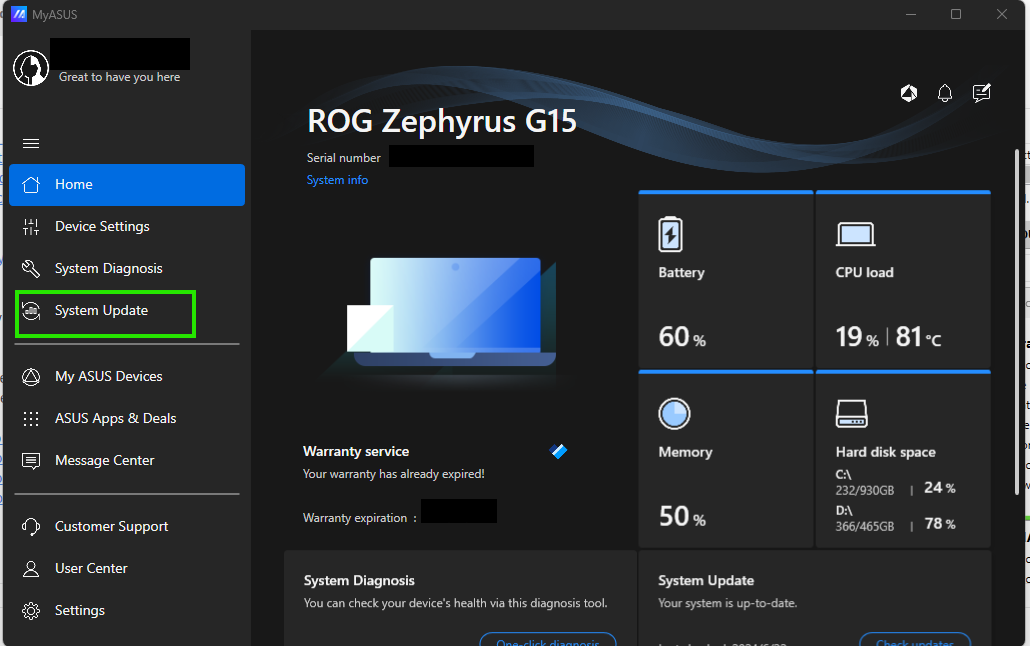
Task: Open ASUS Apps & Deals
Action: pyautogui.click(x=127, y=419)
